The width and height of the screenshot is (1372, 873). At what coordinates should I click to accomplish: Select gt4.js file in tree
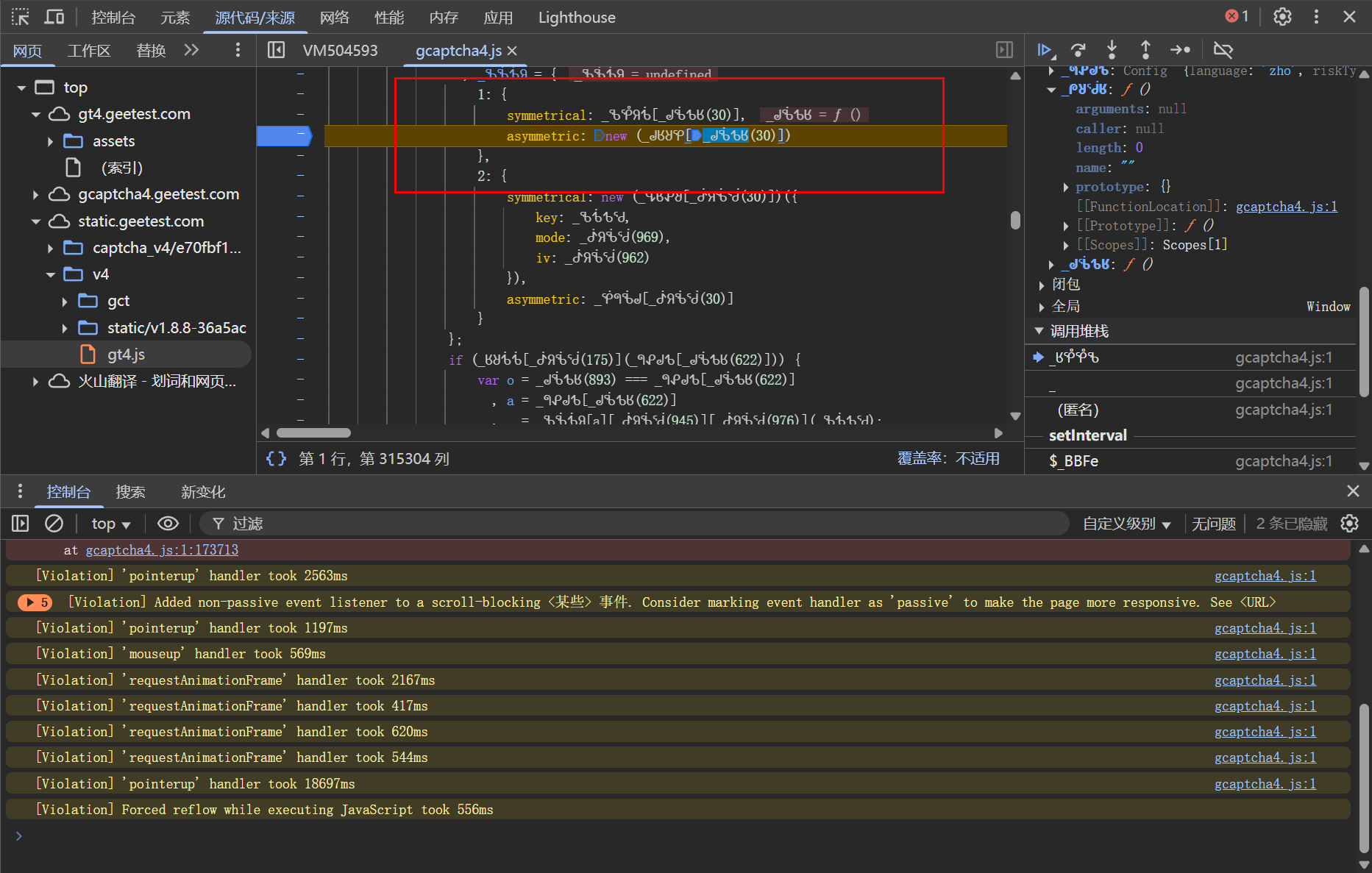[x=126, y=354]
